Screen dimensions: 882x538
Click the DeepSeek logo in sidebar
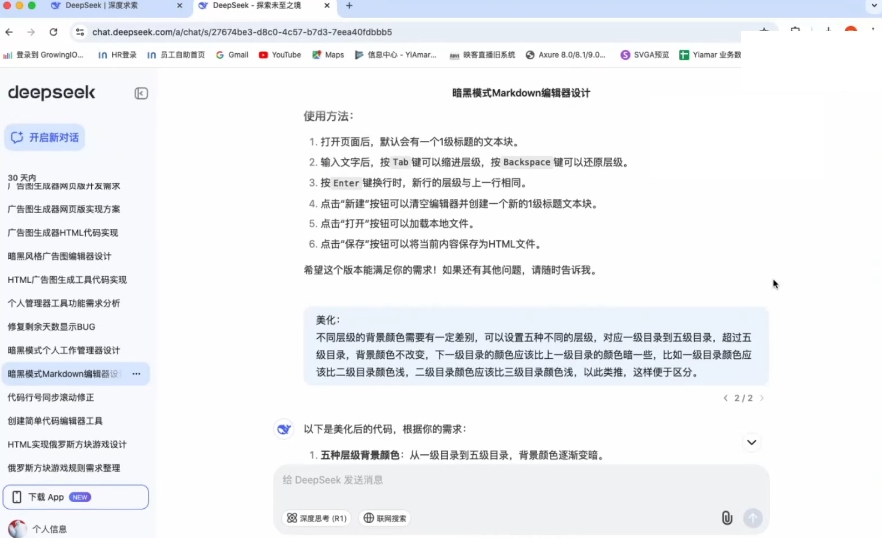(52, 93)
